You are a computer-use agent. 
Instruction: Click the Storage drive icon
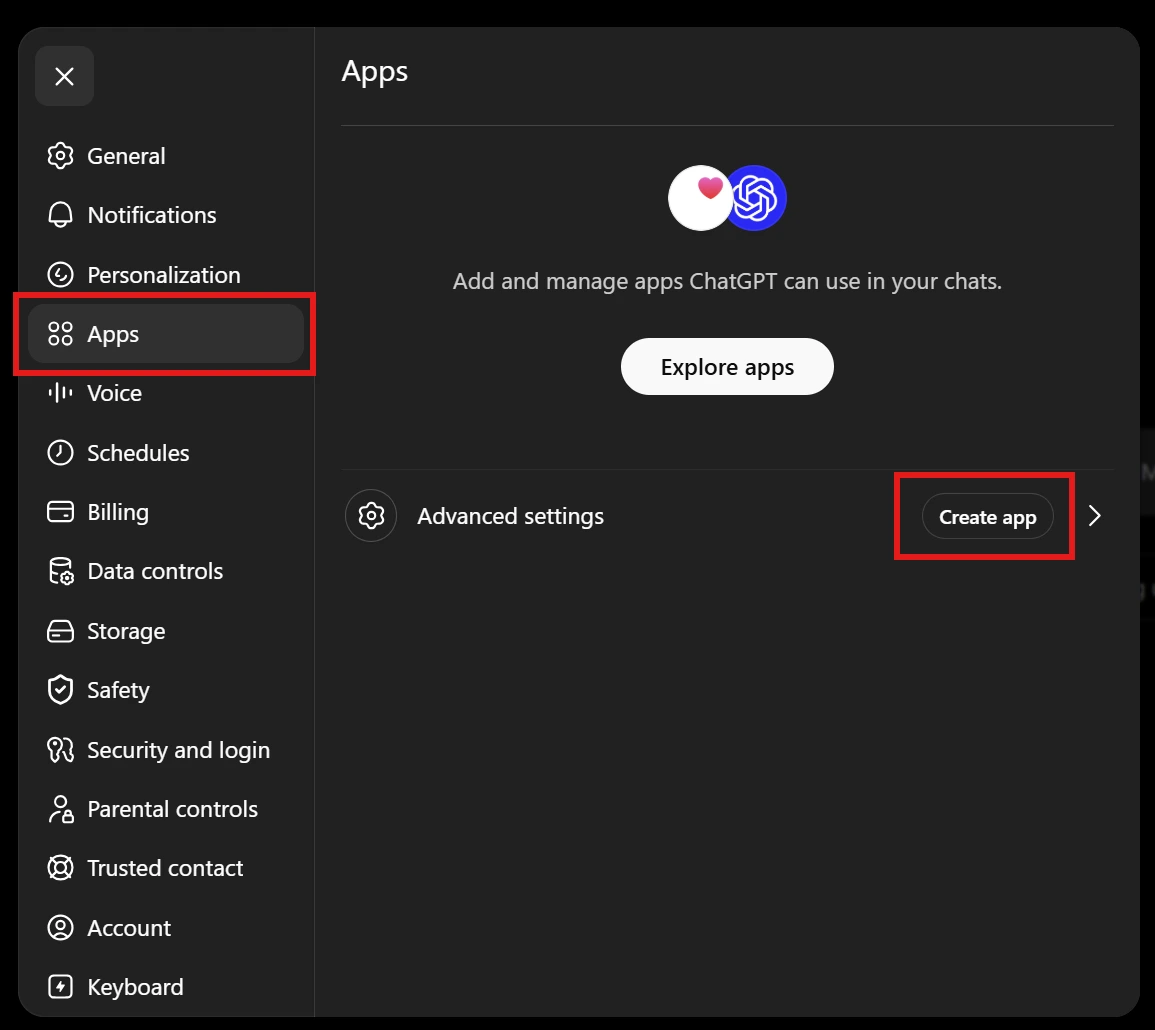pos(60,631)
